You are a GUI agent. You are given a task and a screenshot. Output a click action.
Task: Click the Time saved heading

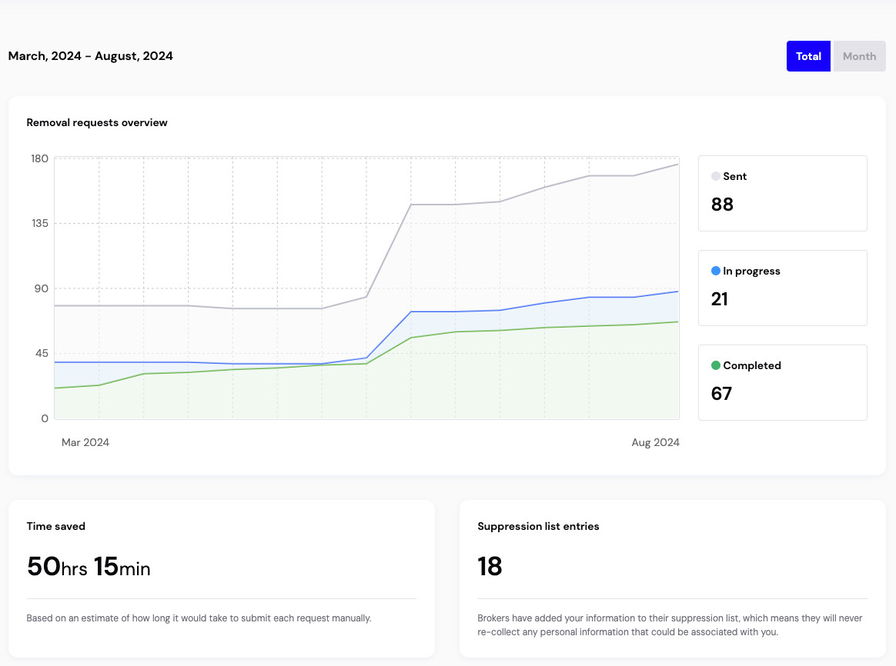pyautogui.click(x=55, y=526)
